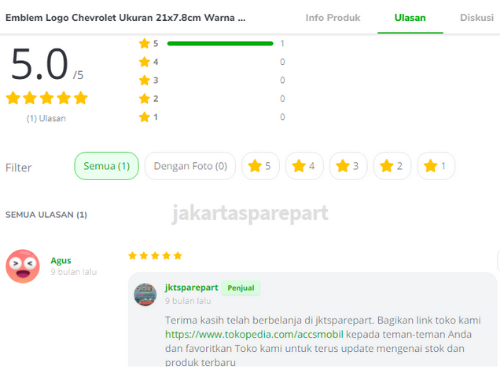Open Agus reviewer profile name
This screenshot has height=374, width=500.
pyautogui.click(x=61, y=260)
